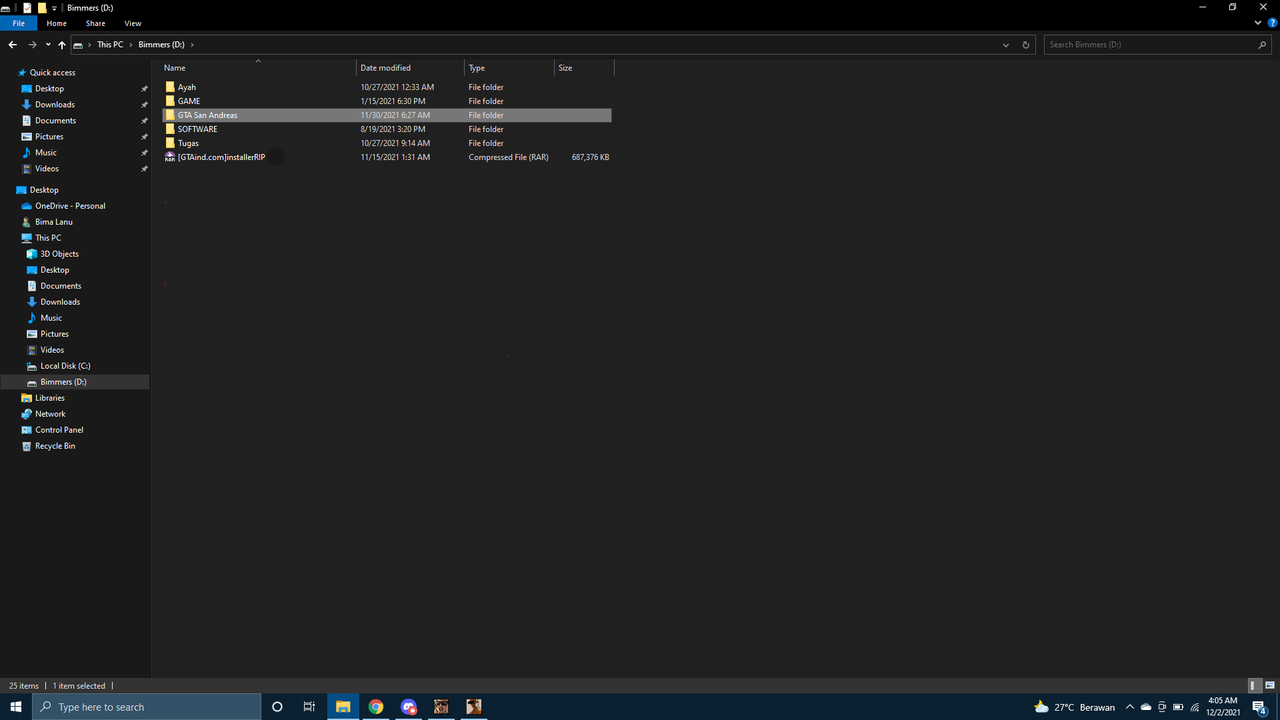Open the Ayah folder
Screen dimensions: 1280x720
[x=186, y=87]
